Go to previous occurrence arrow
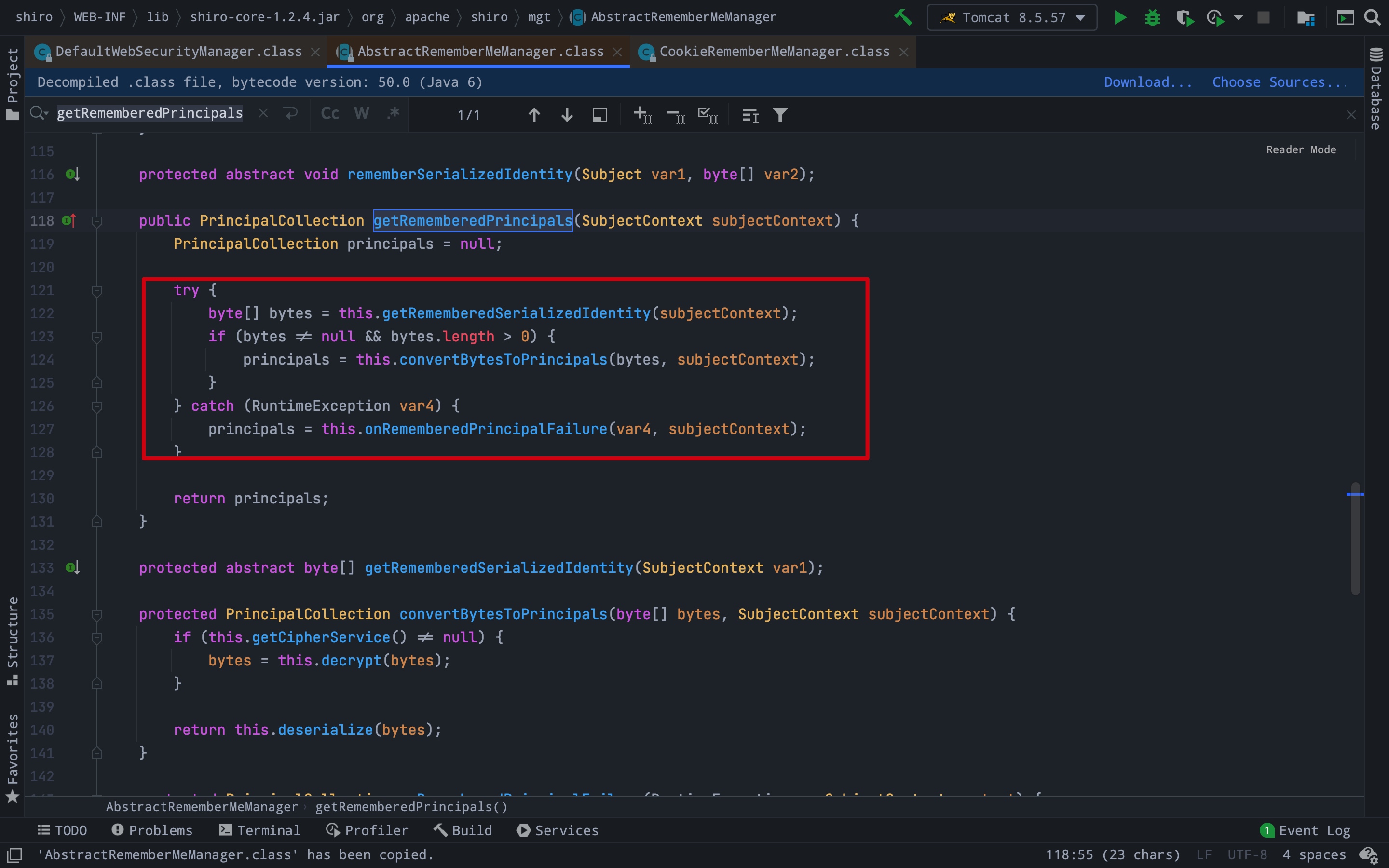Screen dimensions: 1389x868 click(534, 115)
